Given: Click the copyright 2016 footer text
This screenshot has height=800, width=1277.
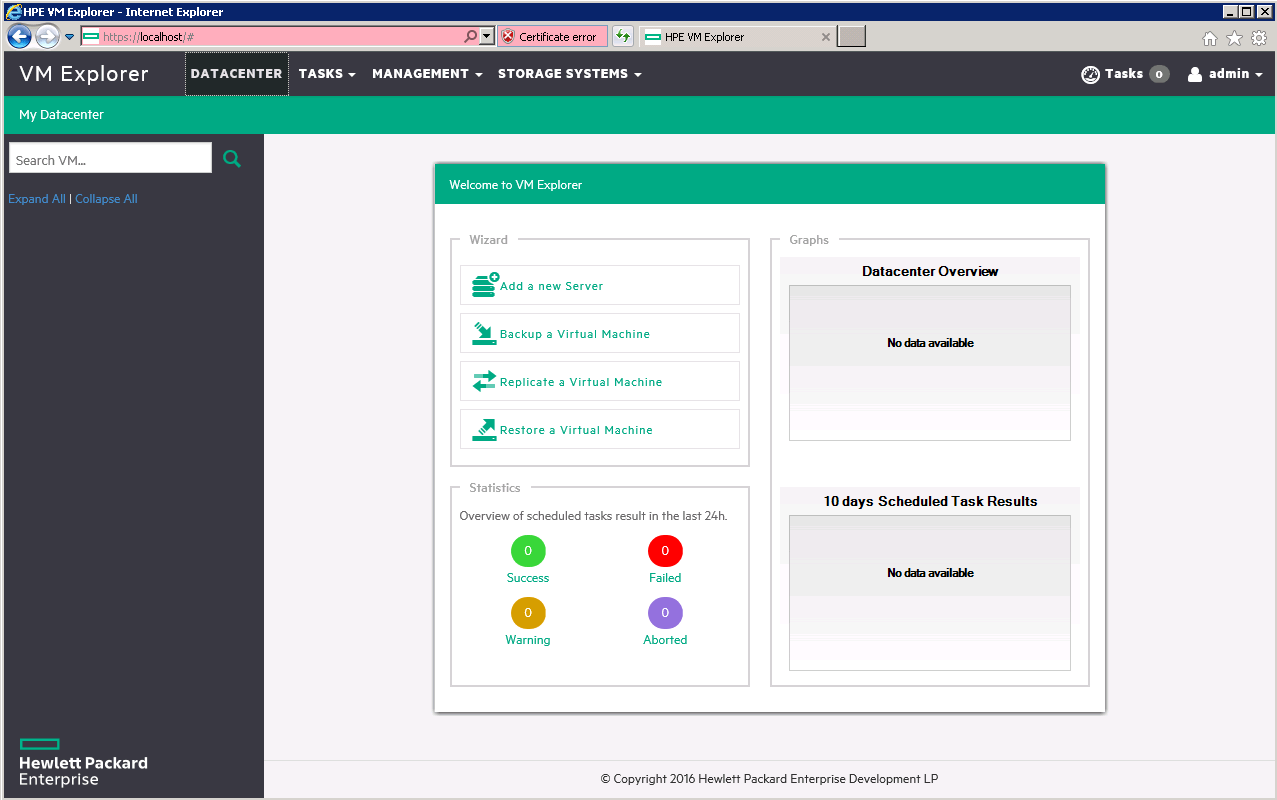Looking at the screenshot, I should (770, 779).
